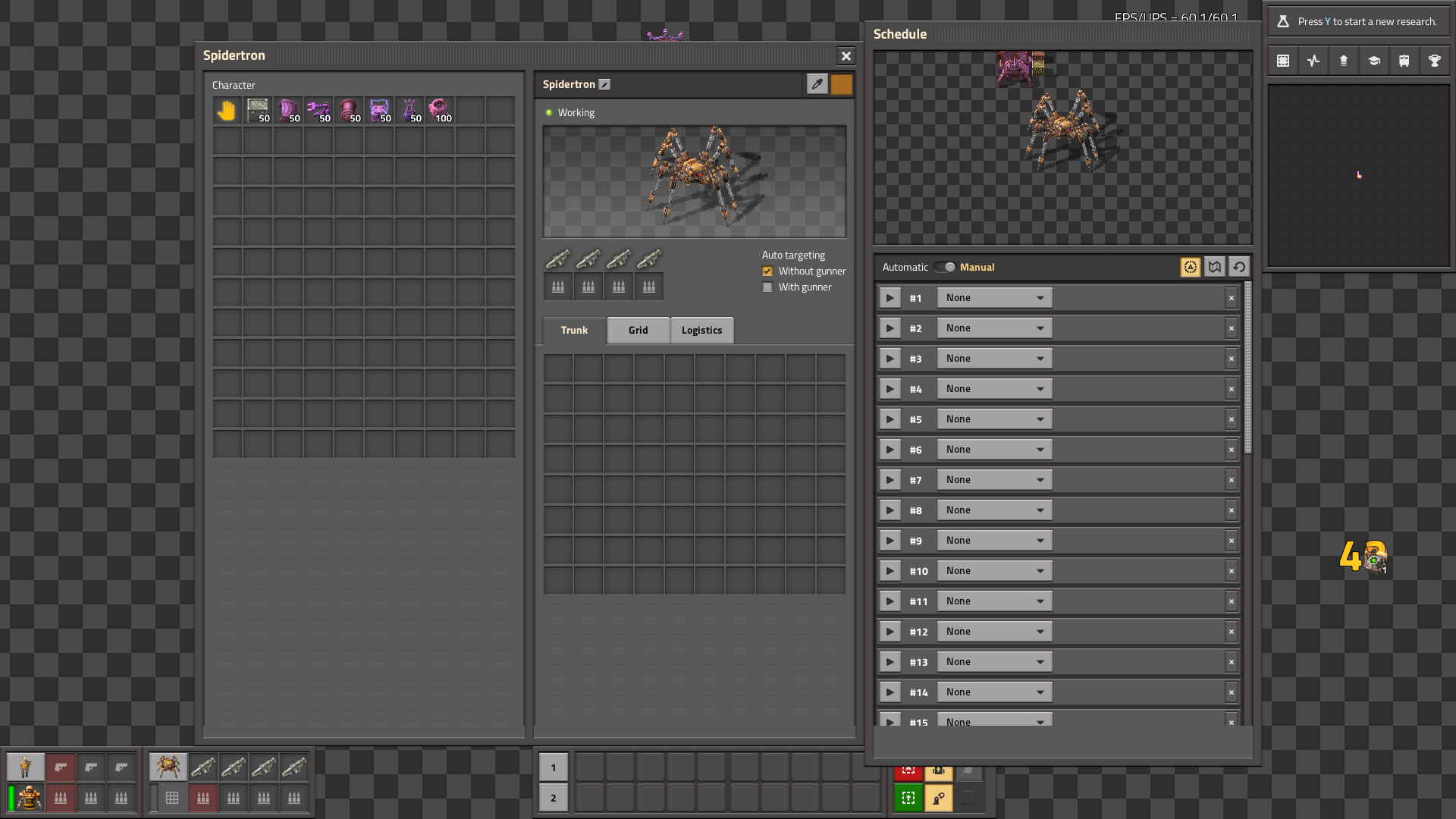Open the trains overview icon in top toolbar
The height and width of the screenshot is (819, 1456).
[x=1404, y=61]
